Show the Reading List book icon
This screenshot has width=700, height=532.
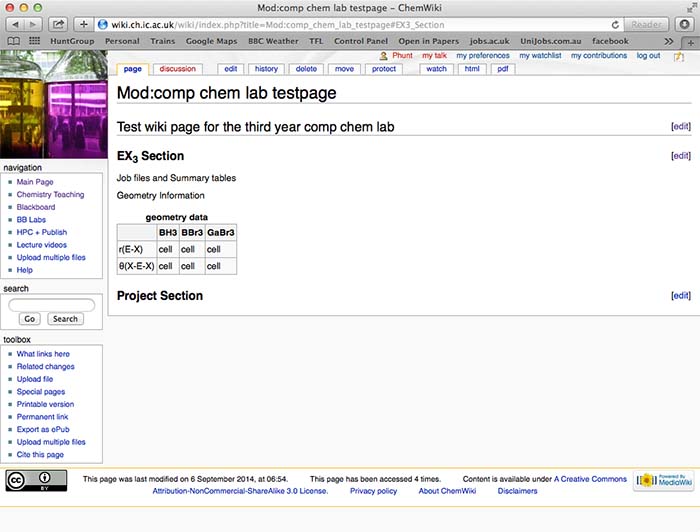(x=14, y=41)
